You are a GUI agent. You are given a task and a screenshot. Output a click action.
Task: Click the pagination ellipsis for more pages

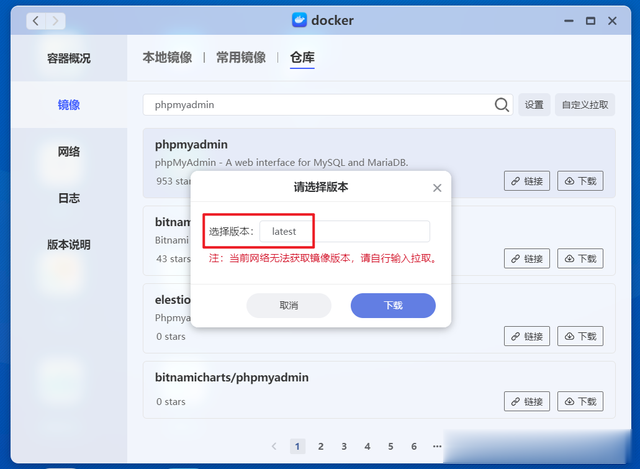tap(437, 447)
